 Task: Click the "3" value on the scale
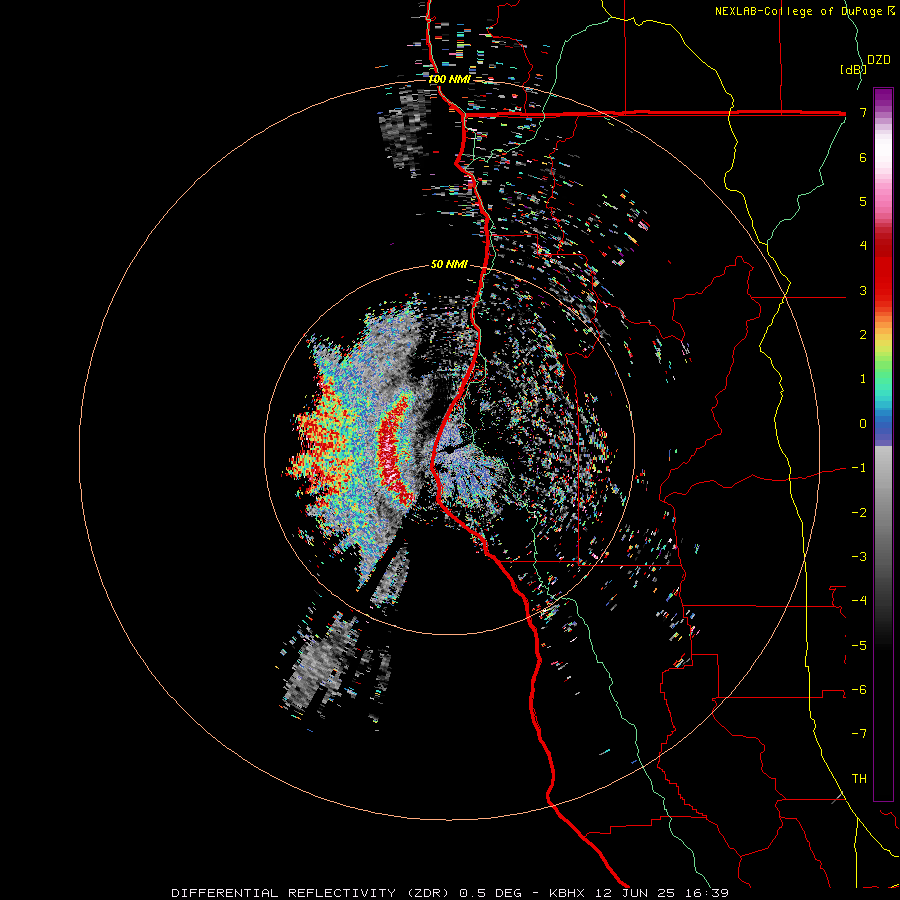(863, 290)
